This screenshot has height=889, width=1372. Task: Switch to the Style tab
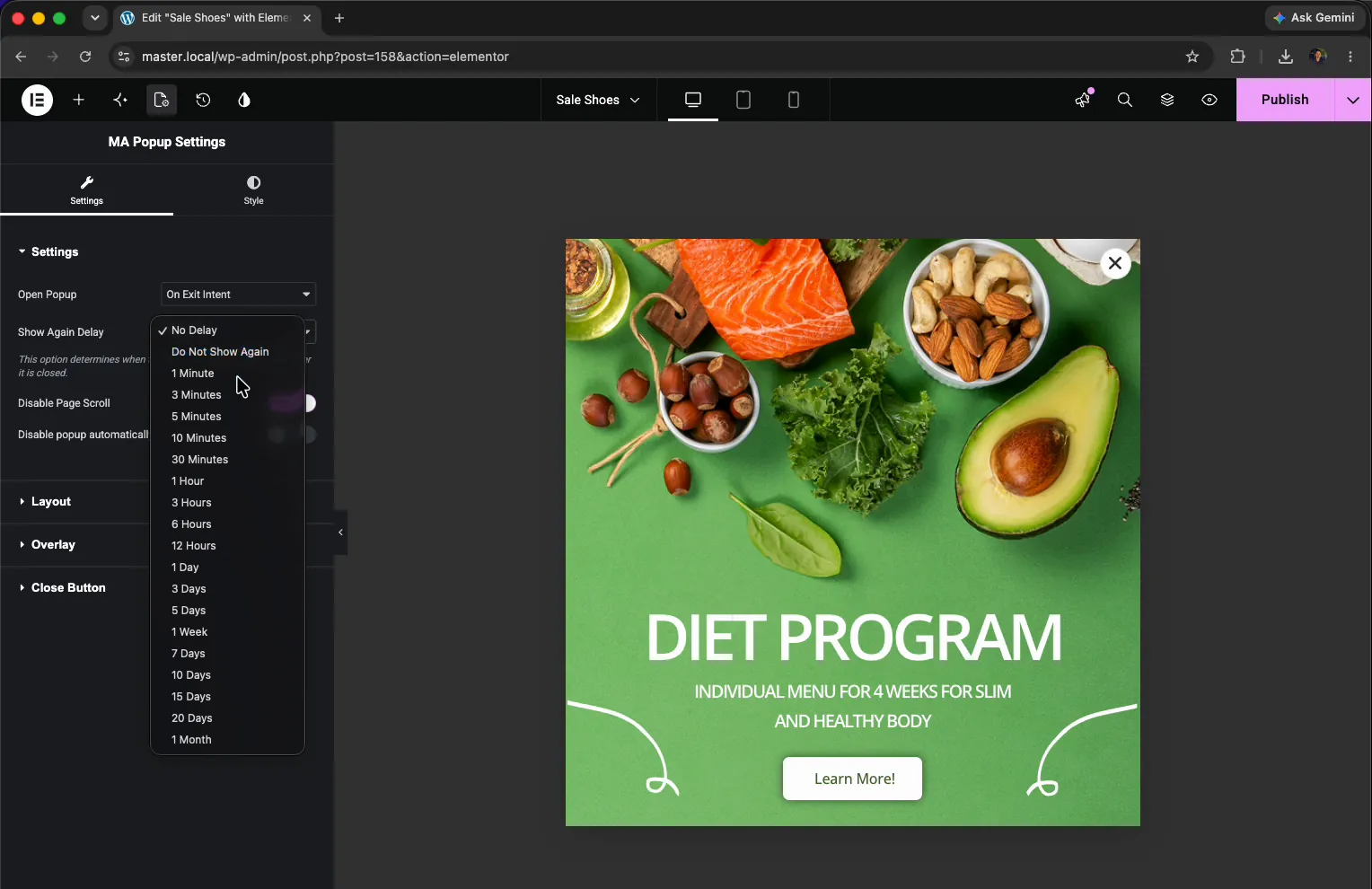[x=253, y=190]
